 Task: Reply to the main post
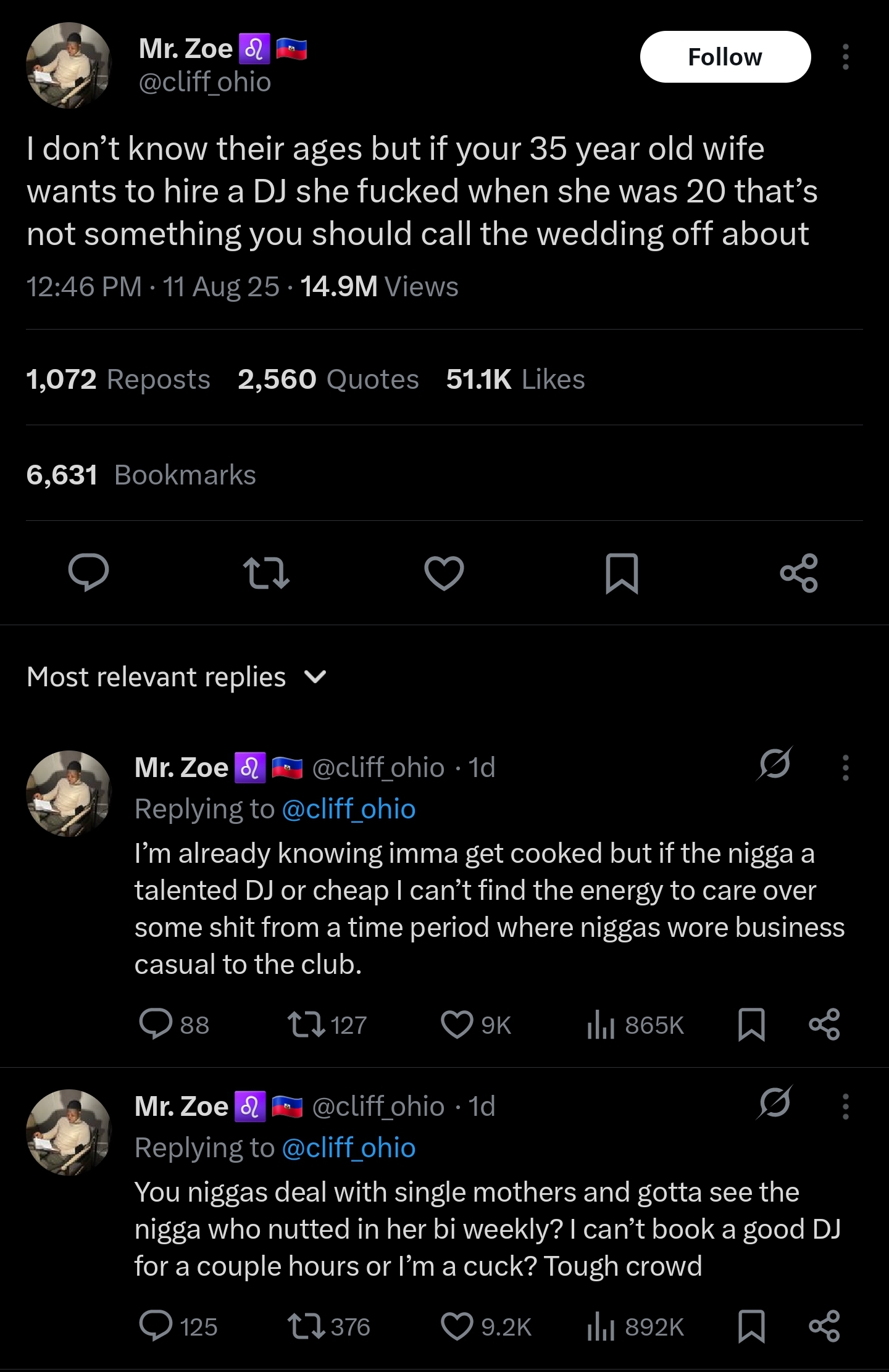(x=88, y=573)
